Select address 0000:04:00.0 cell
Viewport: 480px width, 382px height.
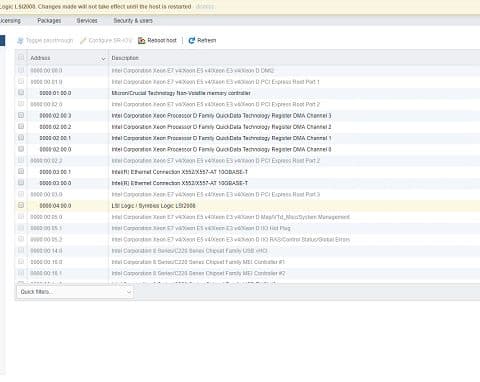tap(55, 206)
